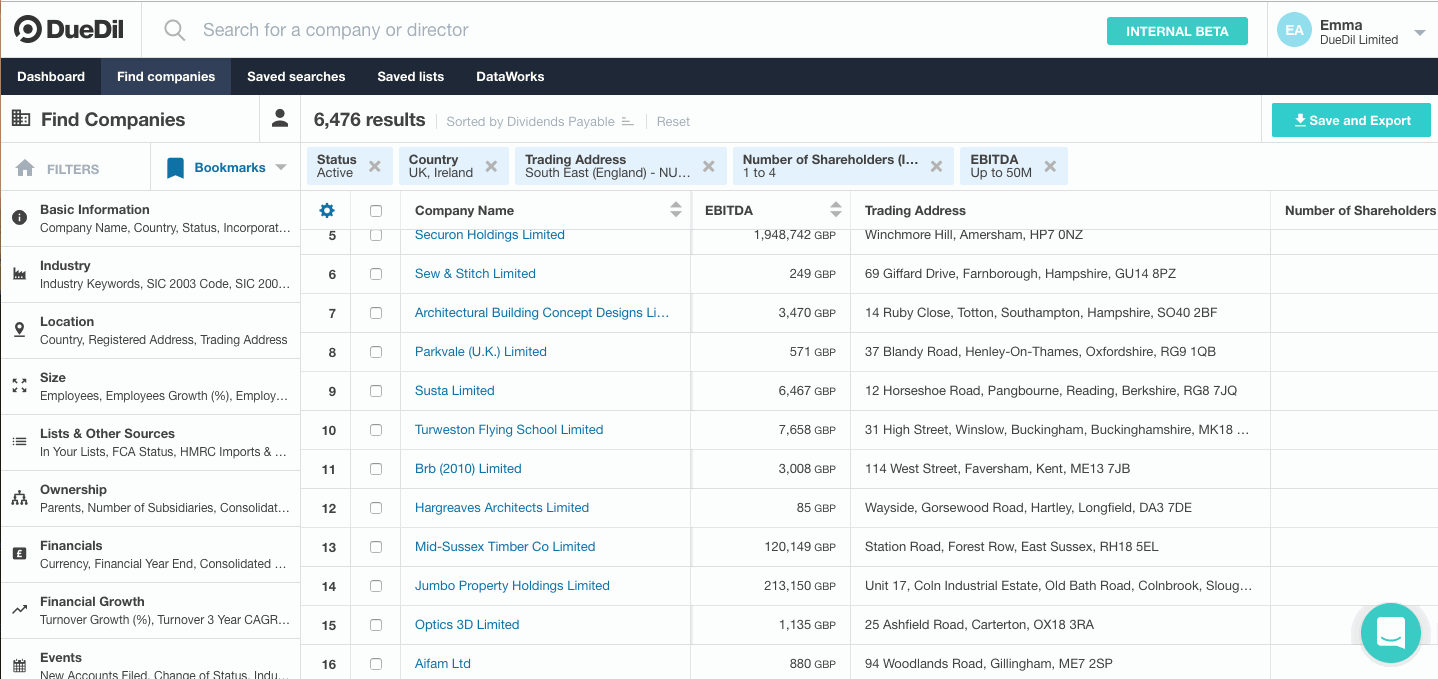This screenshot has width=1438, height=679.
Task: Select the Brb (2010) Limited checkbox
Action: point(376,469)
